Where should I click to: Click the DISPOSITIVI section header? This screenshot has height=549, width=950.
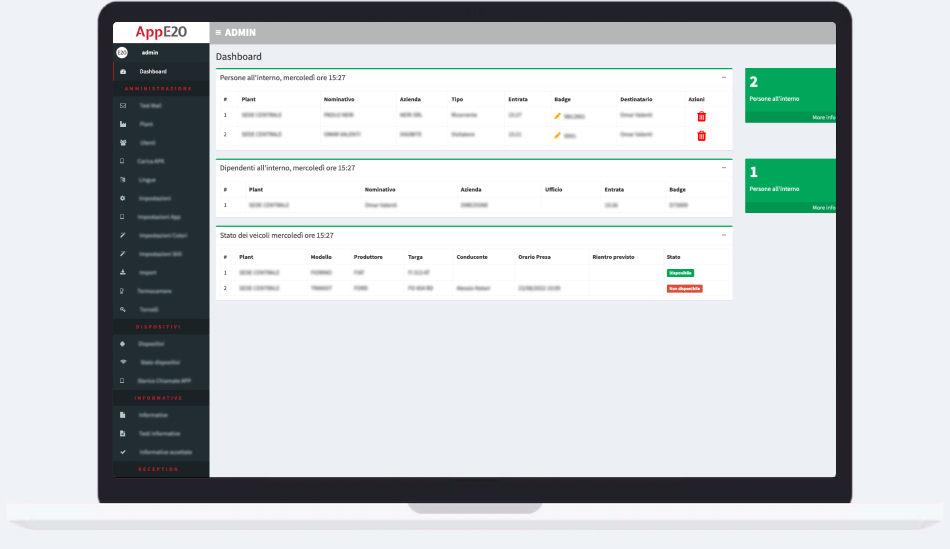click(x=158, y=327)
